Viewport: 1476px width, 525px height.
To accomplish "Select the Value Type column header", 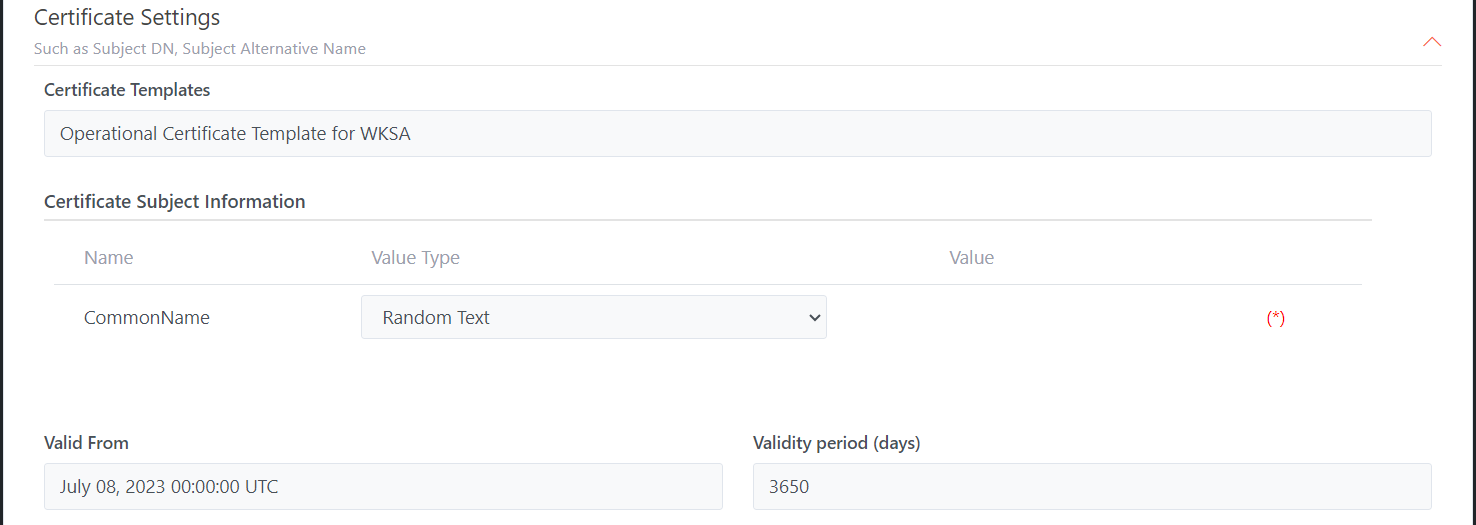I will (415, 258).
